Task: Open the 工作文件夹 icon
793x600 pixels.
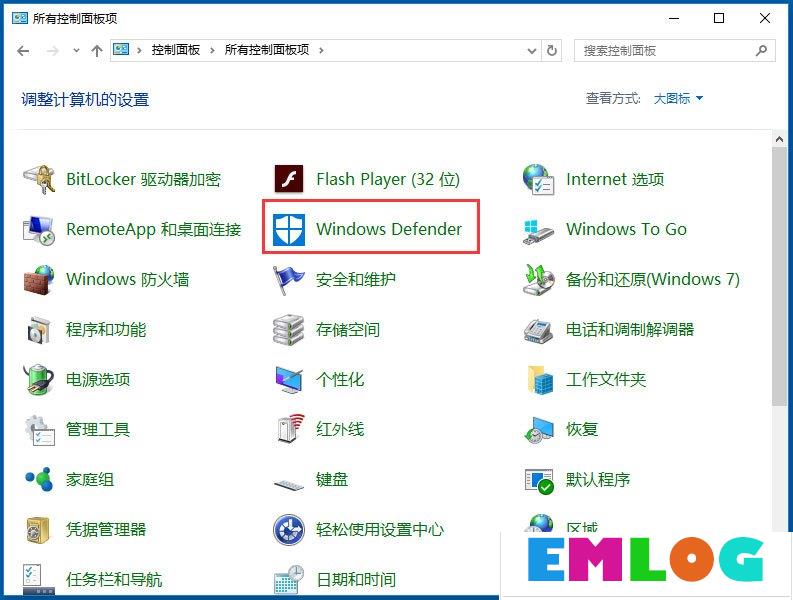Action: pyautogui.click(x=540, y=380)
